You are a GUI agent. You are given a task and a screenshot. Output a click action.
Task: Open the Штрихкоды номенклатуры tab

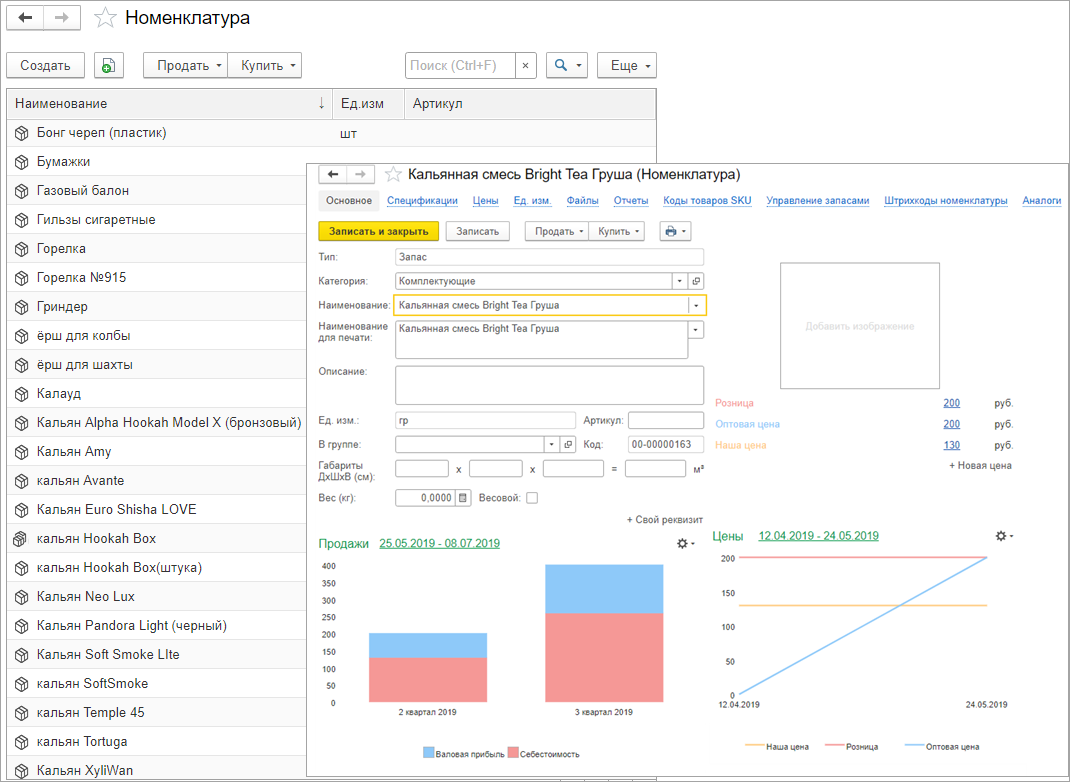pos(945,201)
